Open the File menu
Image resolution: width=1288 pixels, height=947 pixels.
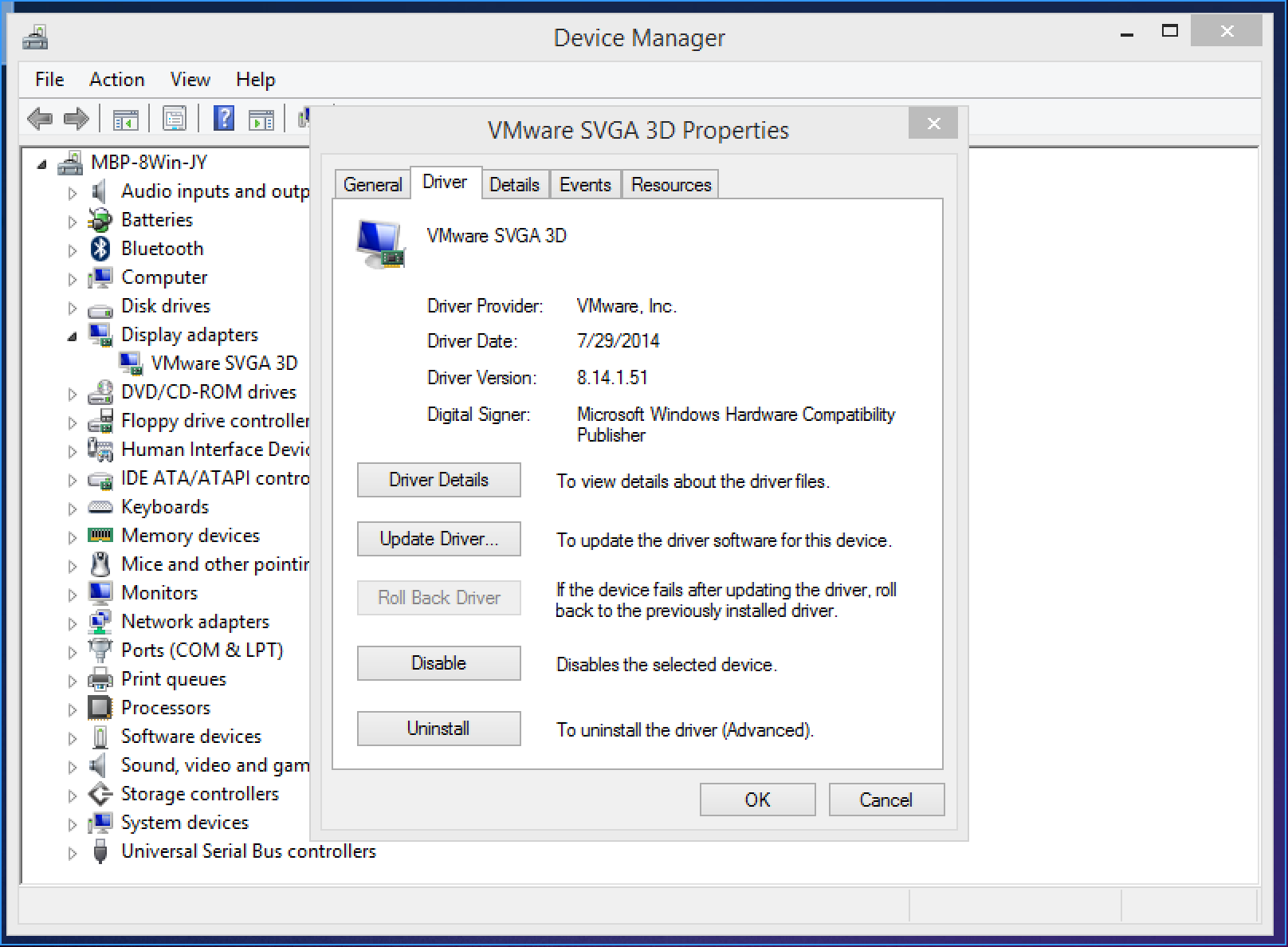(49, 80)
